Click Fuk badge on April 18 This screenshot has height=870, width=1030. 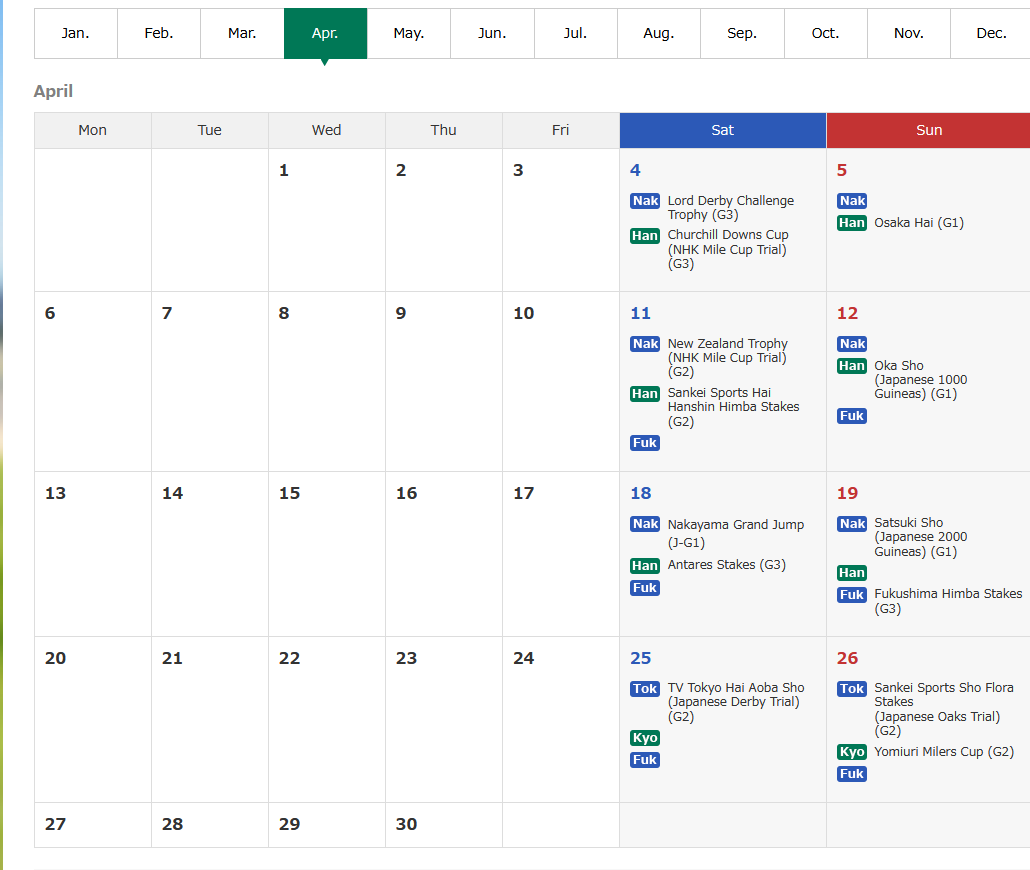click(x=645, y=588)
